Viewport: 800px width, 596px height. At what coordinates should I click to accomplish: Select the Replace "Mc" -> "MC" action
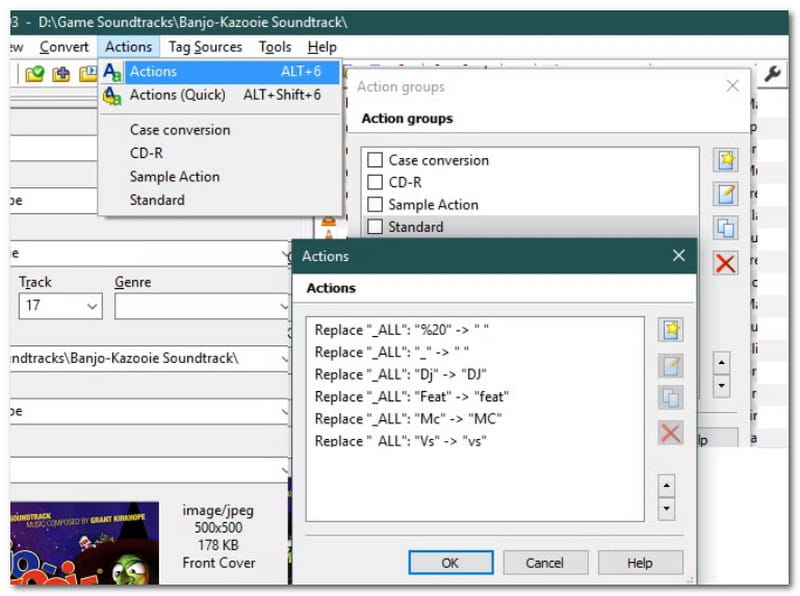475,418
